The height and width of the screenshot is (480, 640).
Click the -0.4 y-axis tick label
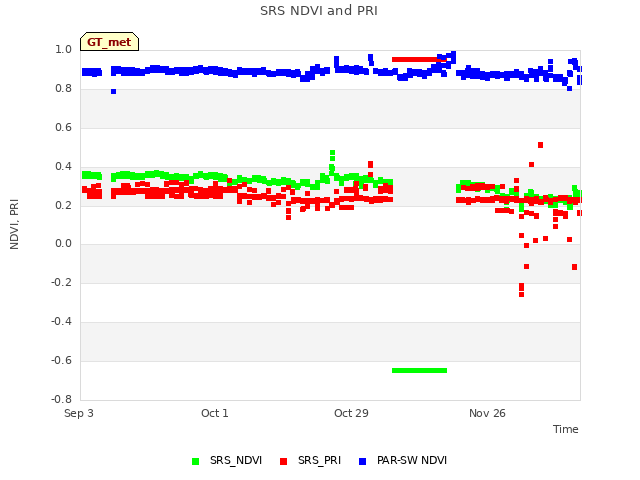(61, 322)
